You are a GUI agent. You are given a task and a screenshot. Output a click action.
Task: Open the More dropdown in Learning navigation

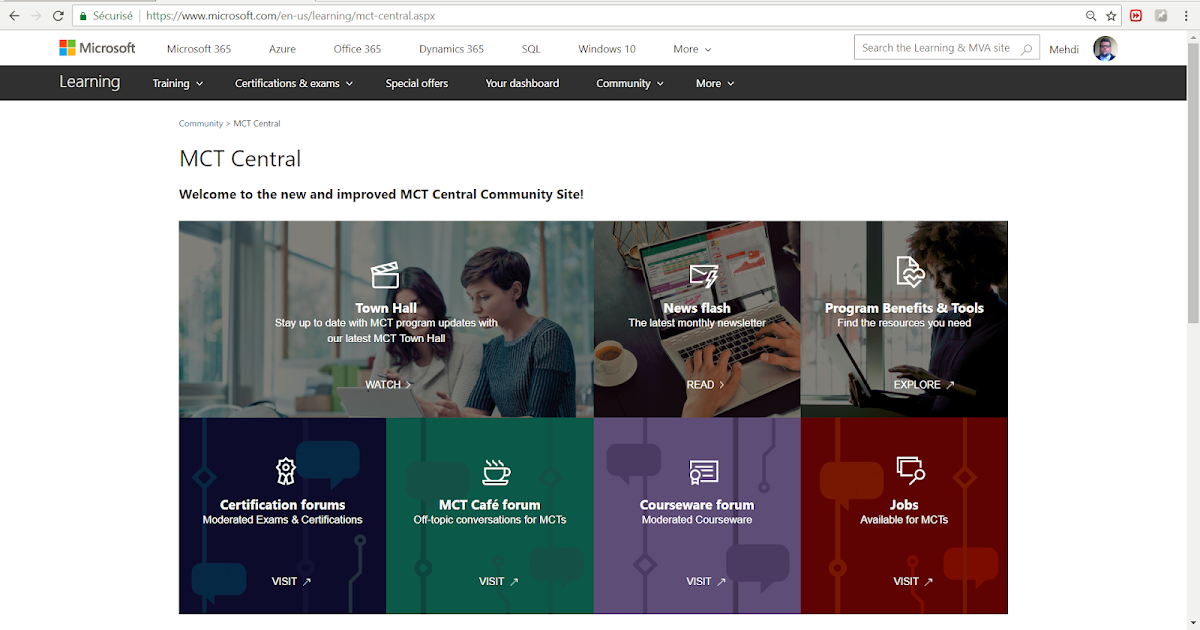click(x=714, y=83)
